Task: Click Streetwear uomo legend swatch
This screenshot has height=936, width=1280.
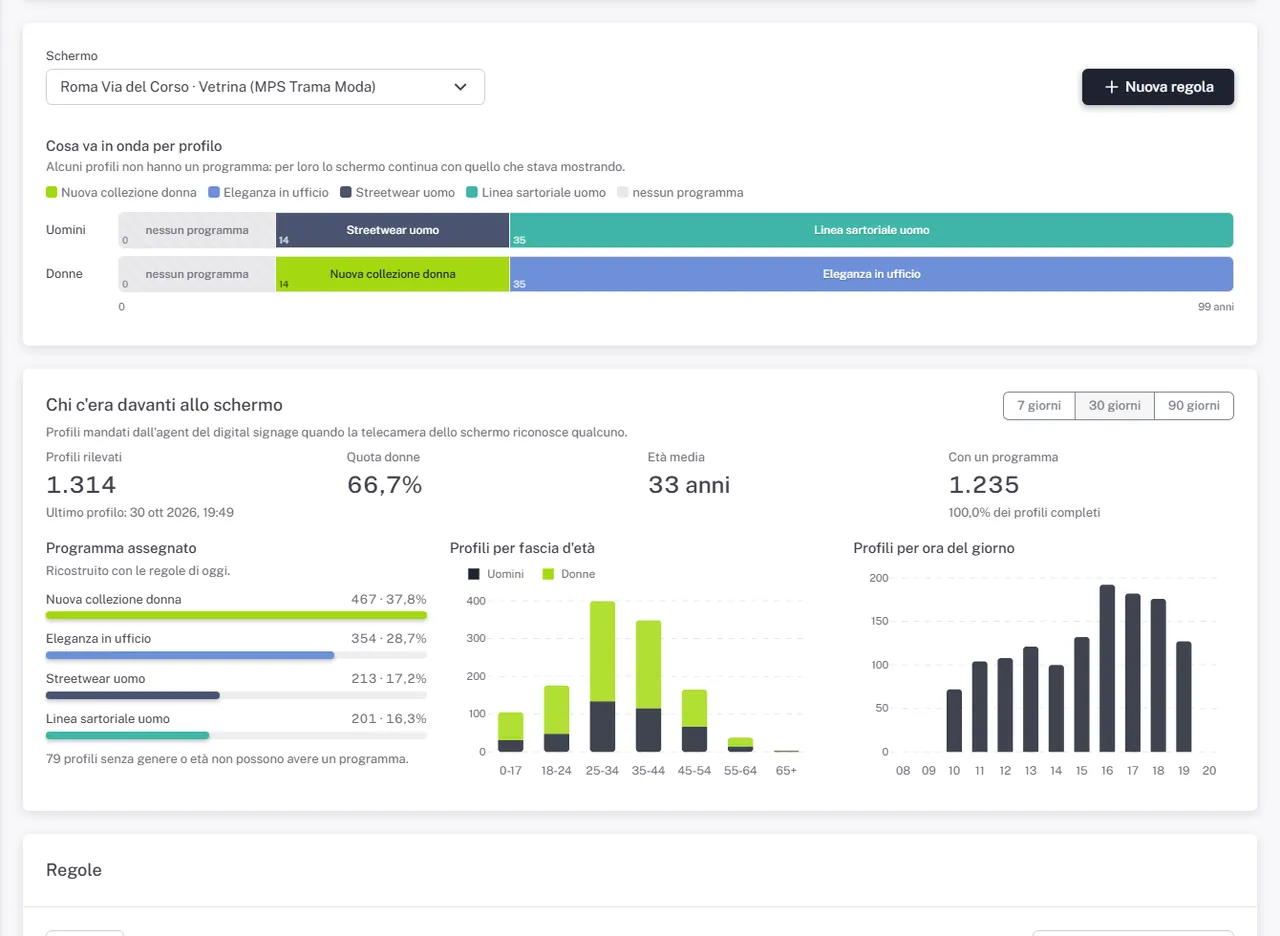Action: 346,192
